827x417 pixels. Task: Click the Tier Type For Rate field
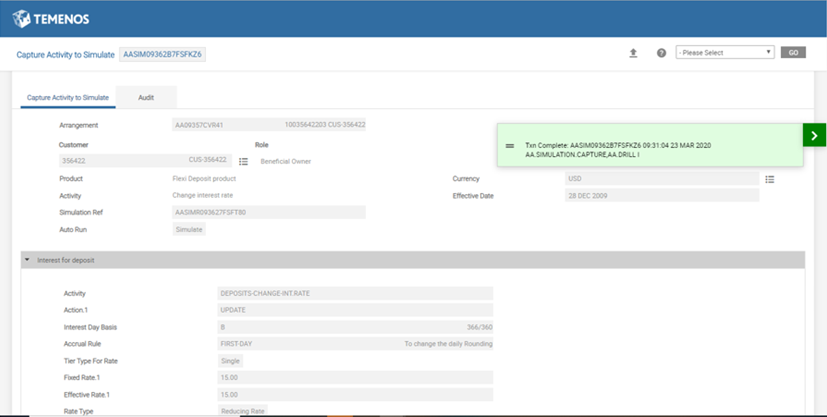(x=230, y=361)
